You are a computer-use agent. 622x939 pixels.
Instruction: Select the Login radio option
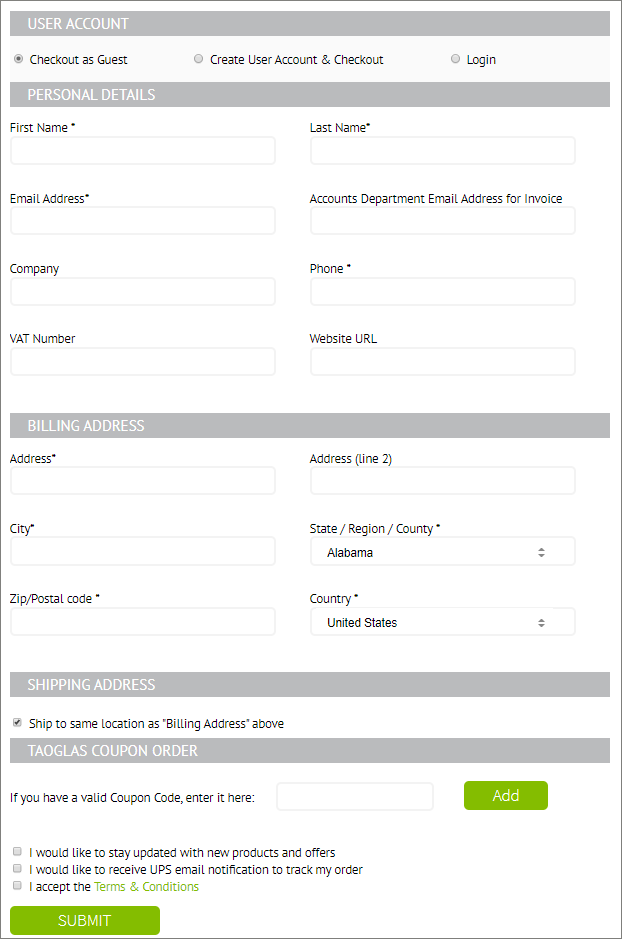click(455, 59)
